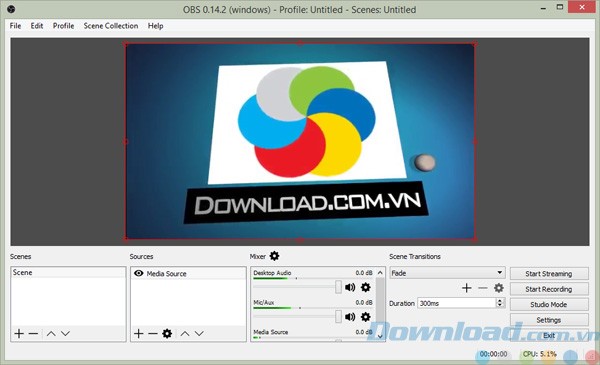The image size is (600, 365).
Task: Open source properties gear in Sources panel
Action: (x=167, y=334)
